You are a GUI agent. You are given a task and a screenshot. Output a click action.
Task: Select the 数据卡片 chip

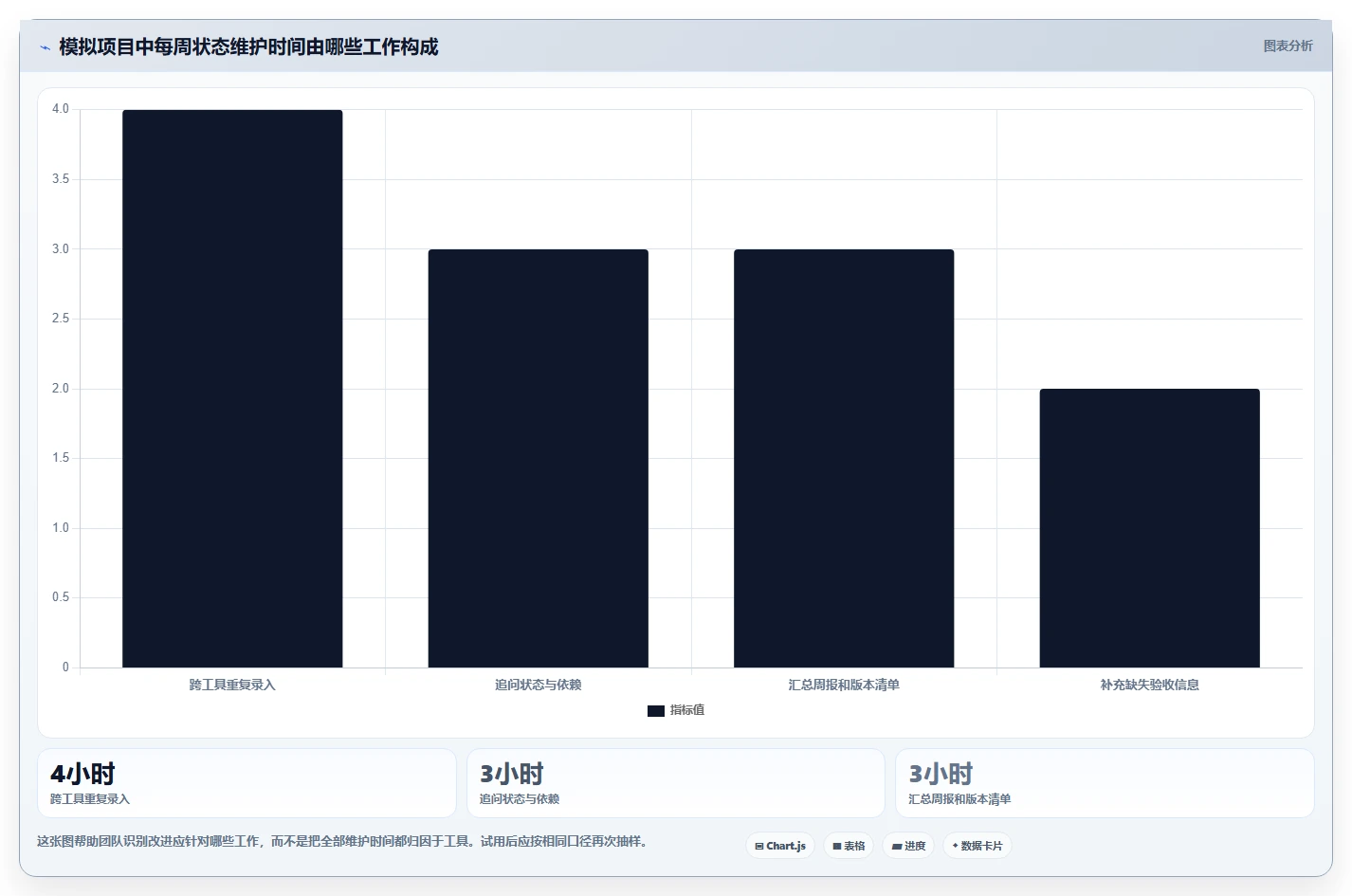(977, 846)
